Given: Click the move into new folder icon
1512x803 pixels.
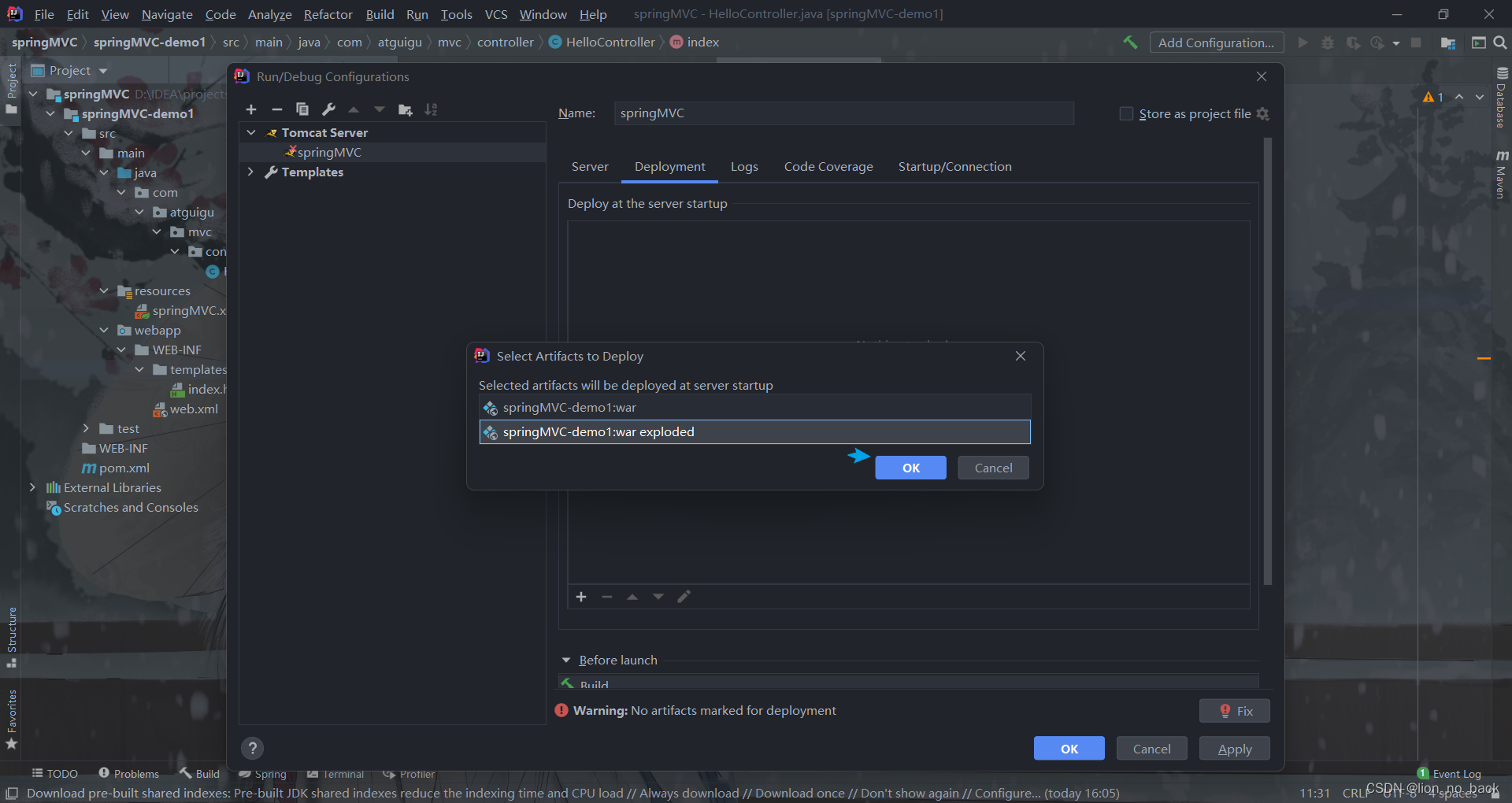Looking at the screenshot, I should [406, 109].
